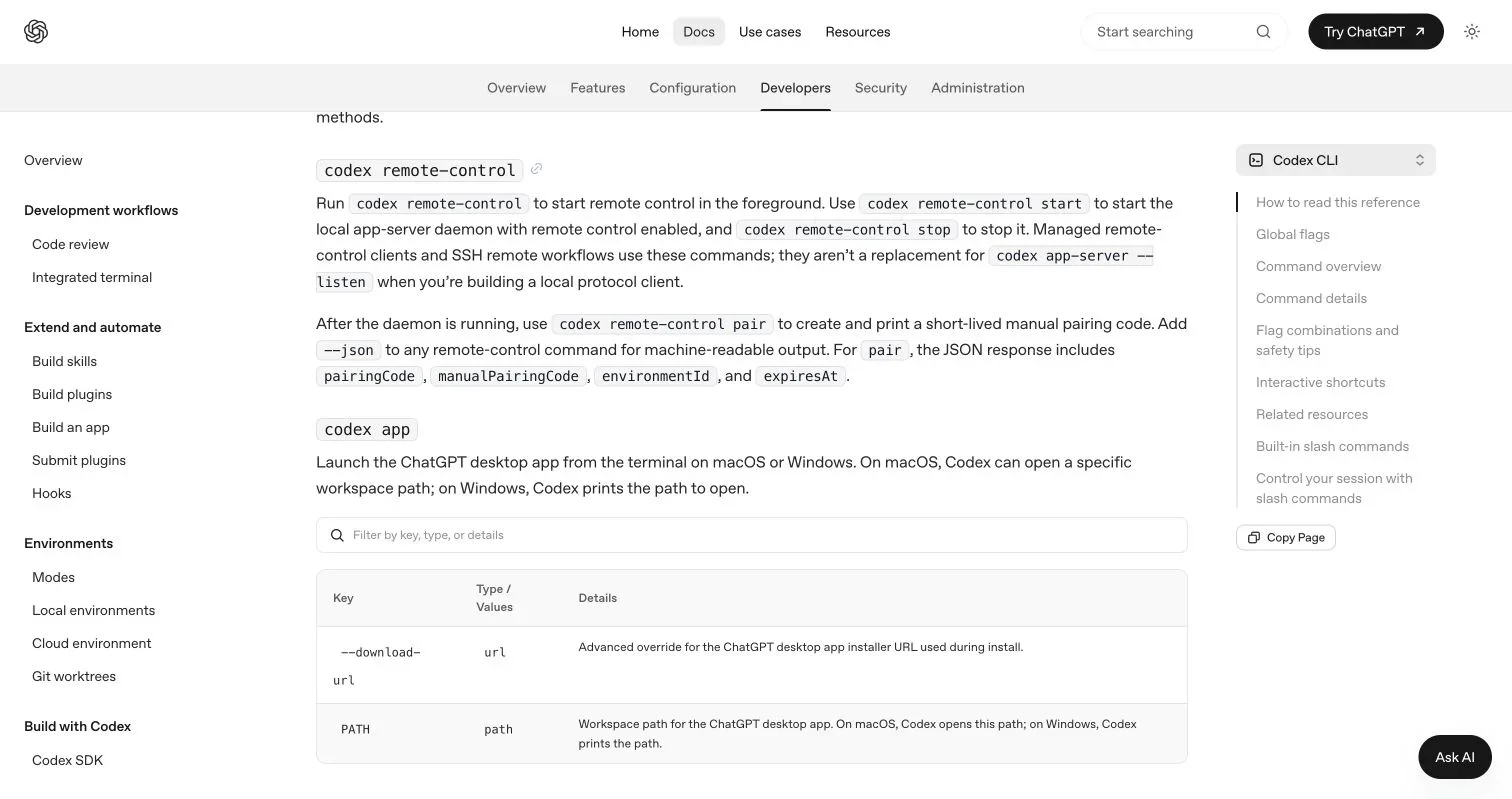The height and width of the screenshot is (799, 1512).
Task: Click the search magnifier icon in the header
Action: point(1263,32)
